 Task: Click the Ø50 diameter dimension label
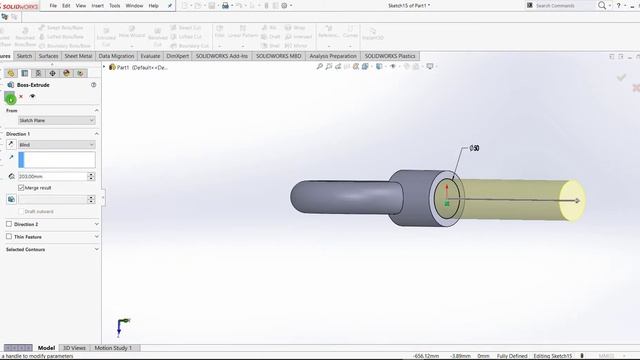click(x=474, y=148)
